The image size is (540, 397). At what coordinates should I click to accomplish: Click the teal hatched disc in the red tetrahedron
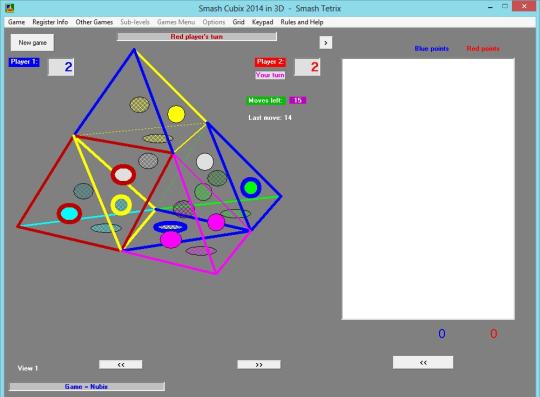[x=83, y=191]
